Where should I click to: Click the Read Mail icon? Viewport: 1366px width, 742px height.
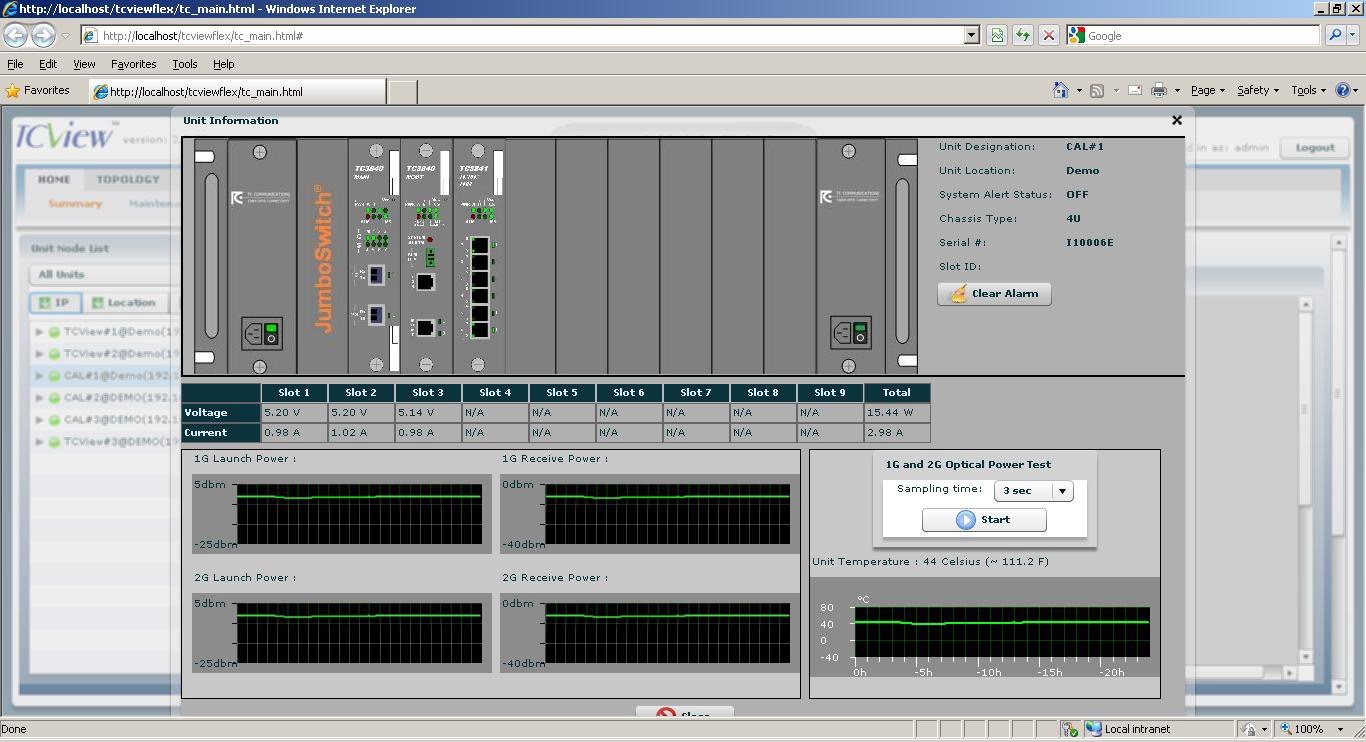1135,90
